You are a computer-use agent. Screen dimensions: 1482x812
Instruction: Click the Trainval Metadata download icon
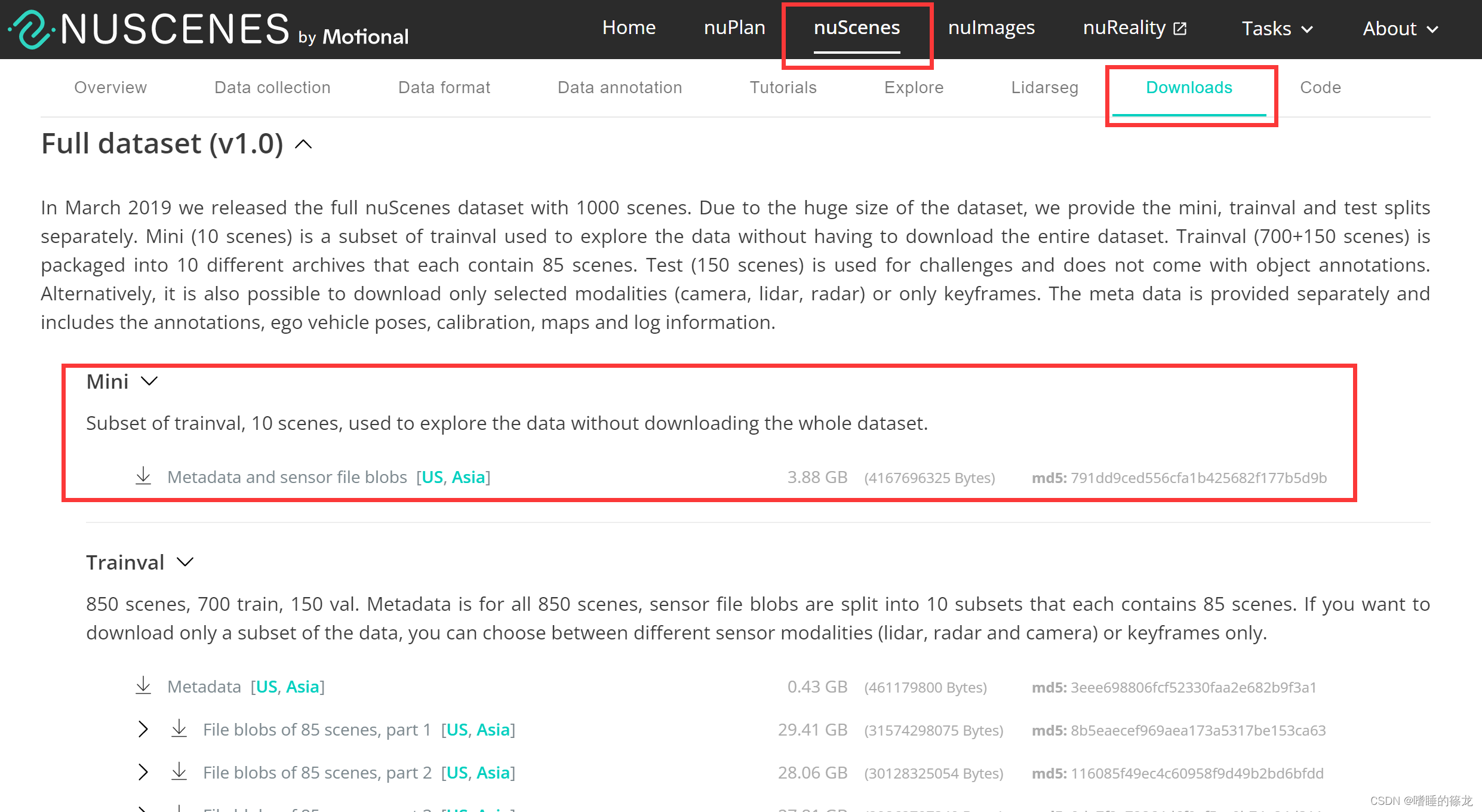143,686
